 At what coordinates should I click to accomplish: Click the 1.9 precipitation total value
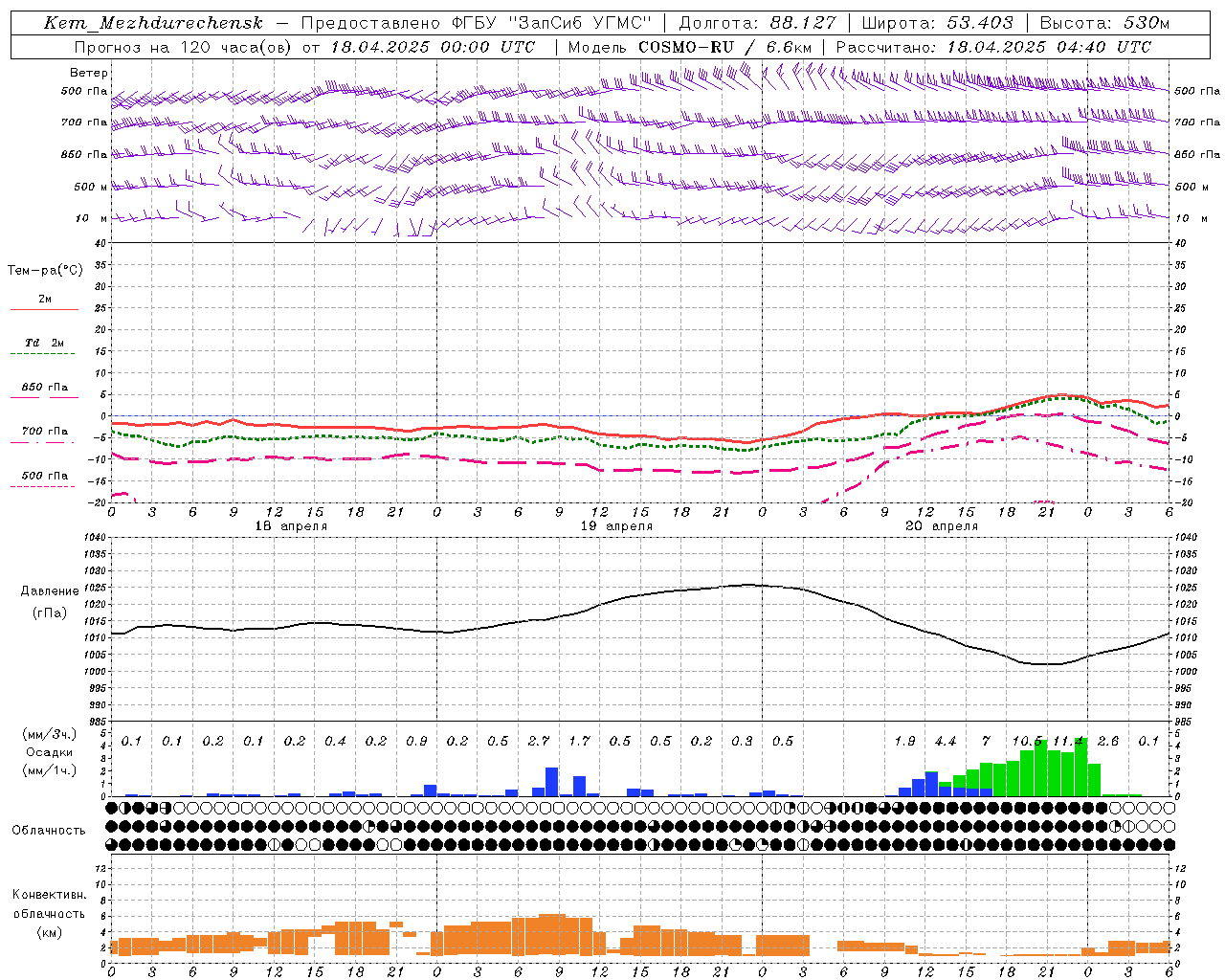coord(905,742)
